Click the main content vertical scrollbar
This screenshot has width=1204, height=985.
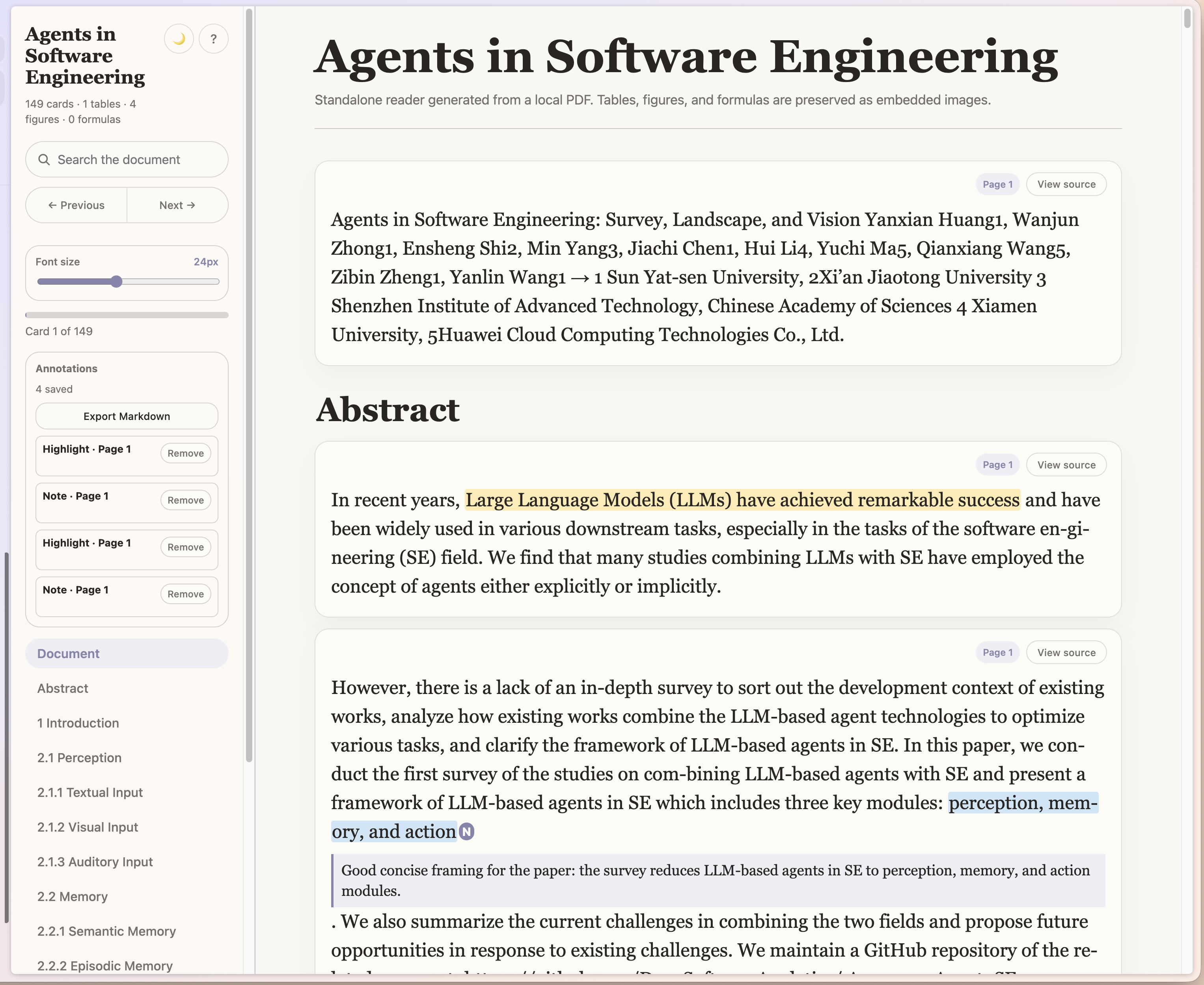point(1187,18)
